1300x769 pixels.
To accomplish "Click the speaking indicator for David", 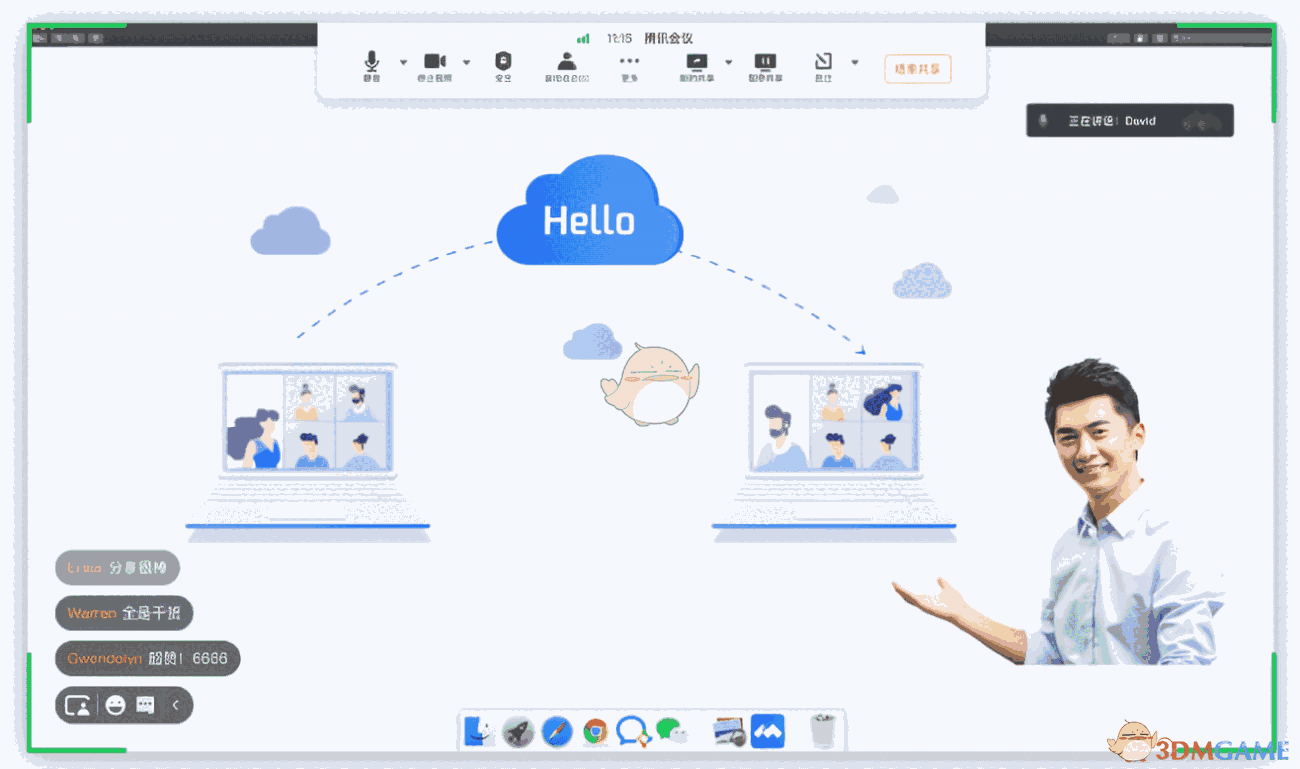I will 1130,121.
